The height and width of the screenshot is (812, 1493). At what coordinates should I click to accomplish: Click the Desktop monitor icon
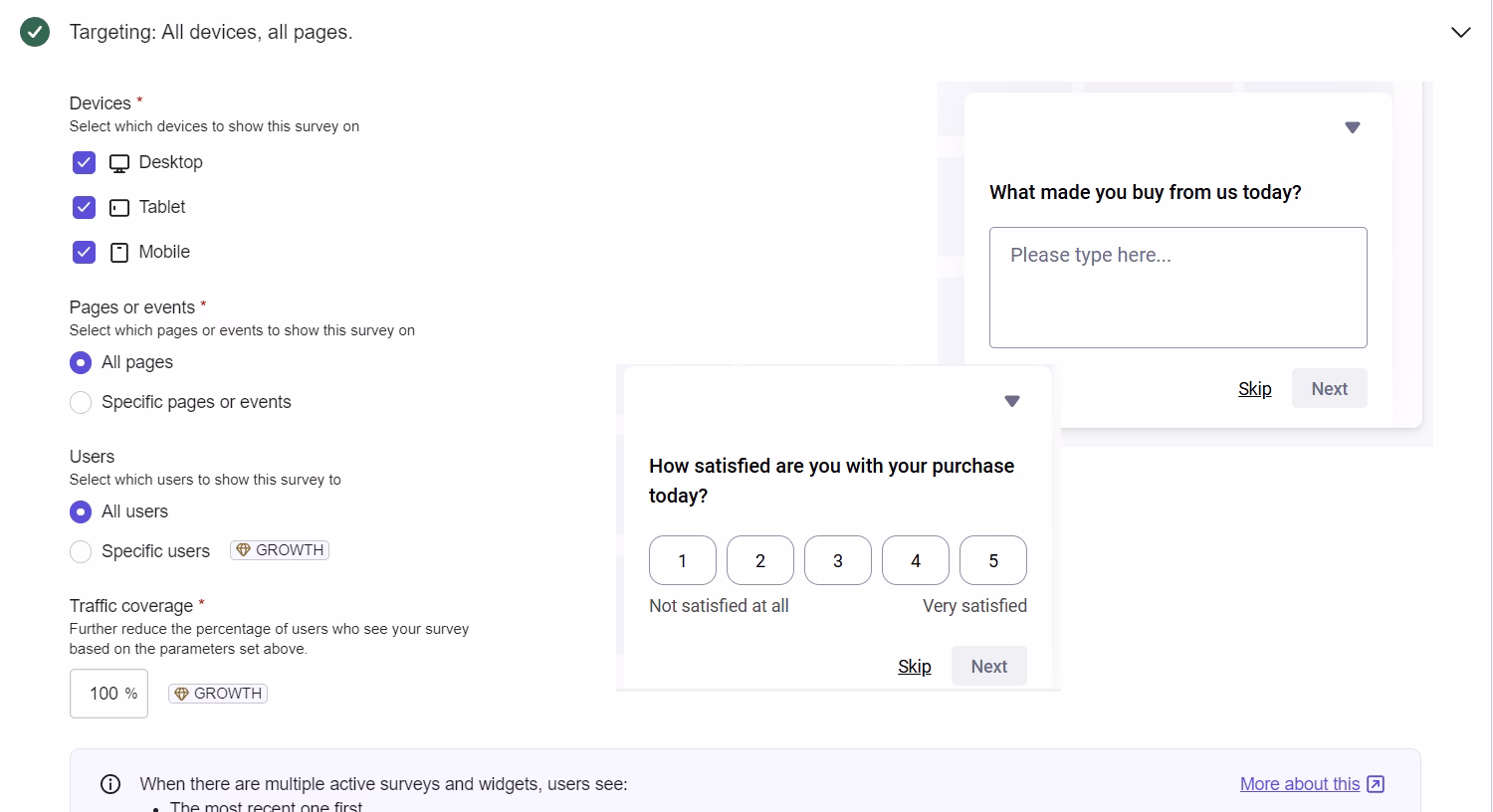click(x=119, y=163)
